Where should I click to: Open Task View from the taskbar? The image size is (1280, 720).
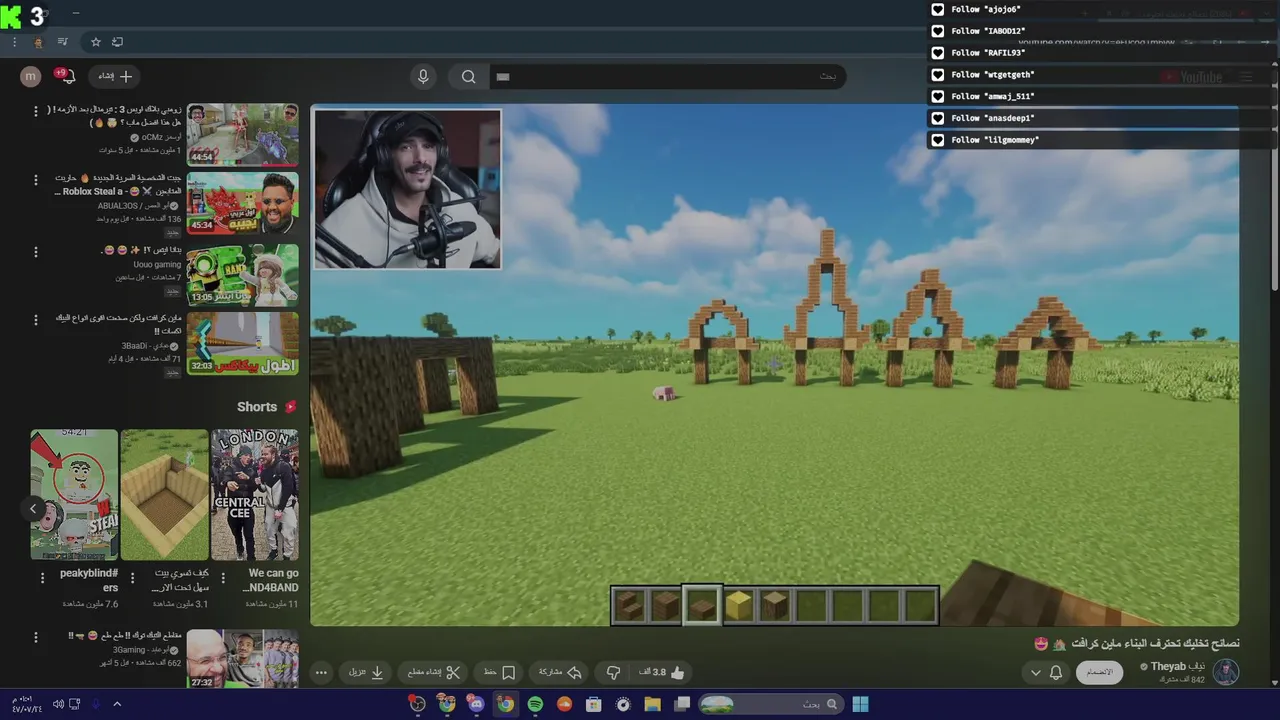682,704
